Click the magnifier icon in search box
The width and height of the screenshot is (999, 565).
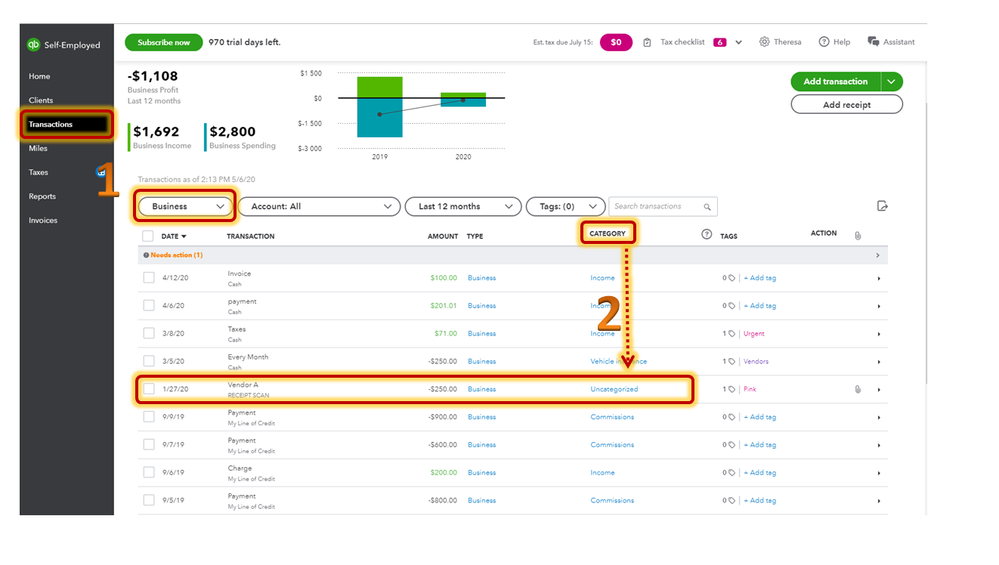[707, 207]
